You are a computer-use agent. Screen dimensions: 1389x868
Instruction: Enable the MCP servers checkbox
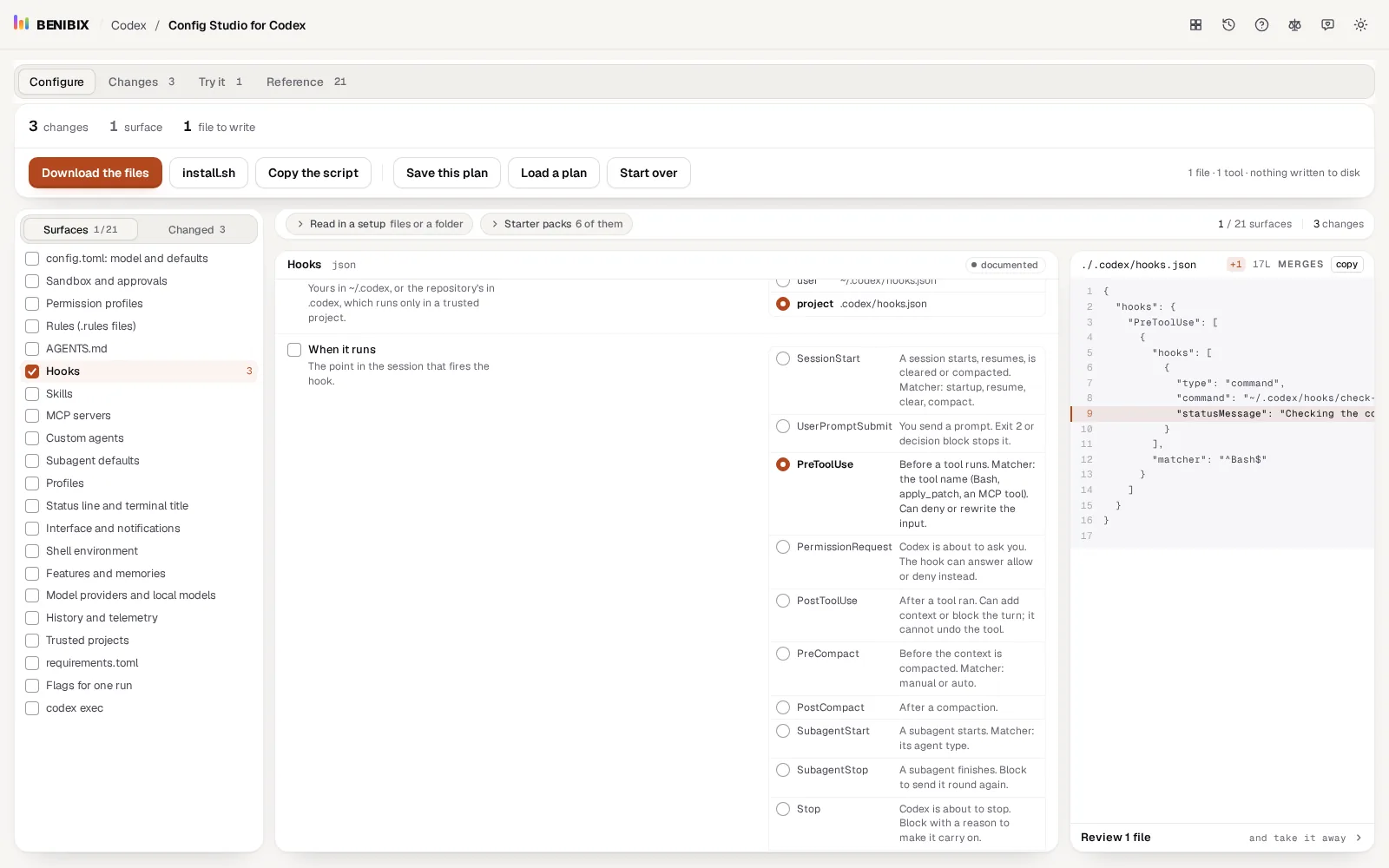32,416
